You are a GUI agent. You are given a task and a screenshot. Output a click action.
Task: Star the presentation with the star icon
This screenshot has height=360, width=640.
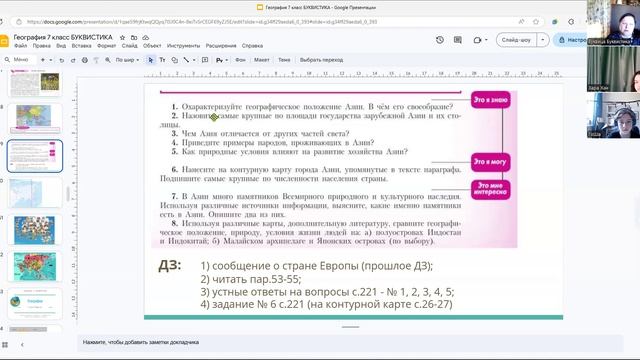tap(122, 37)
